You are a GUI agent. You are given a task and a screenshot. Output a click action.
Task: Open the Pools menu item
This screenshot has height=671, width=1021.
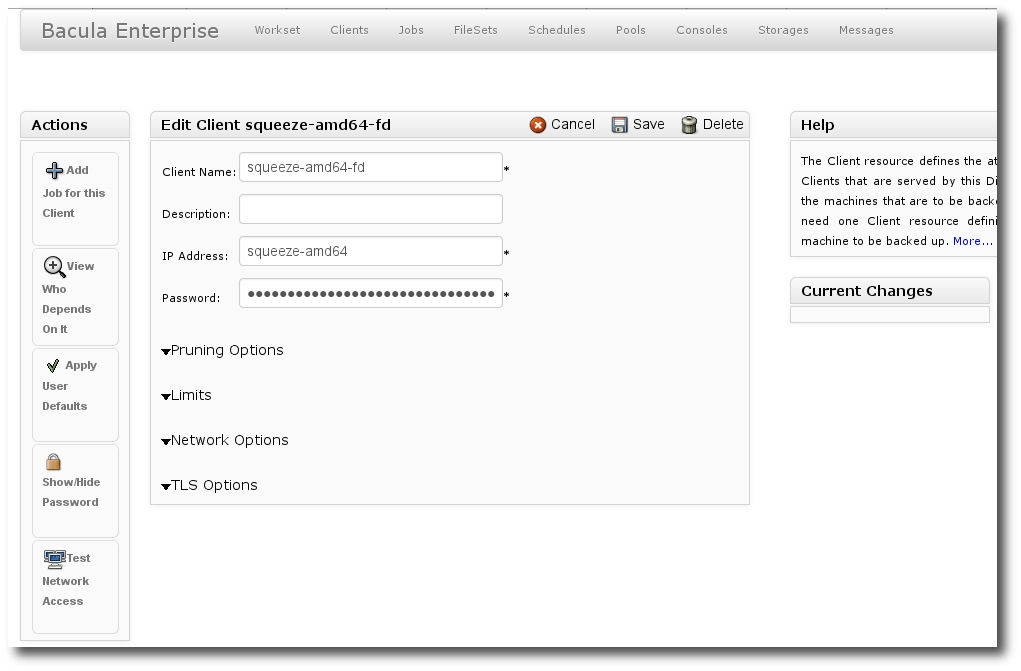tap(631, 30)
